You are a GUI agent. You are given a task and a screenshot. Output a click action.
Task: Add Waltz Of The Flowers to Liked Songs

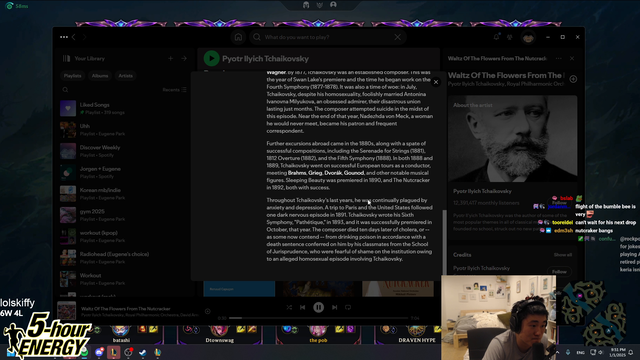573,79
